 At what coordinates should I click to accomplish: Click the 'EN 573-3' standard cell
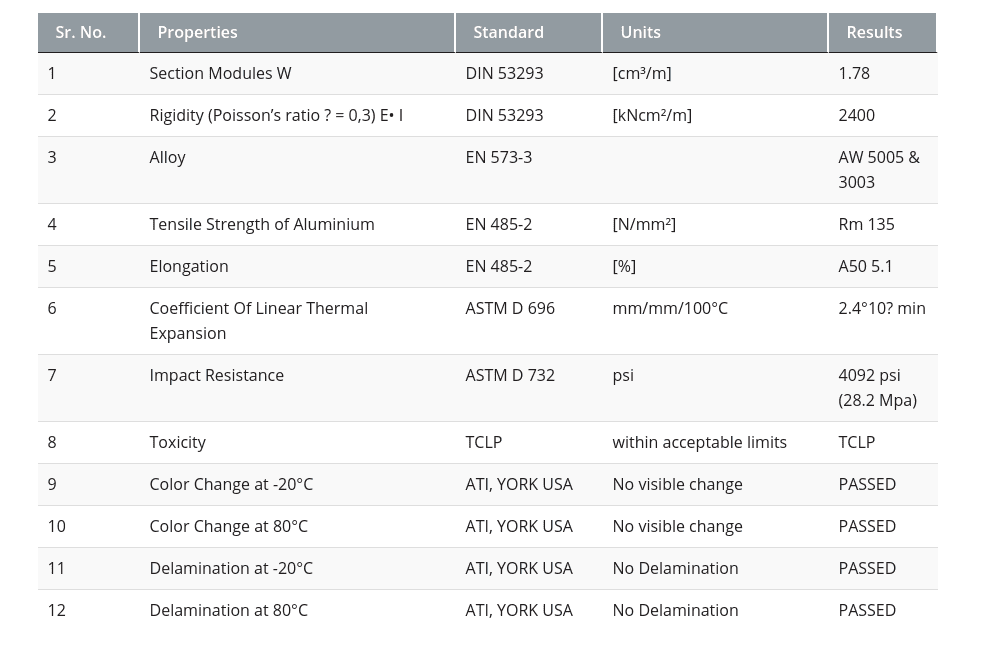coord(498,157)
